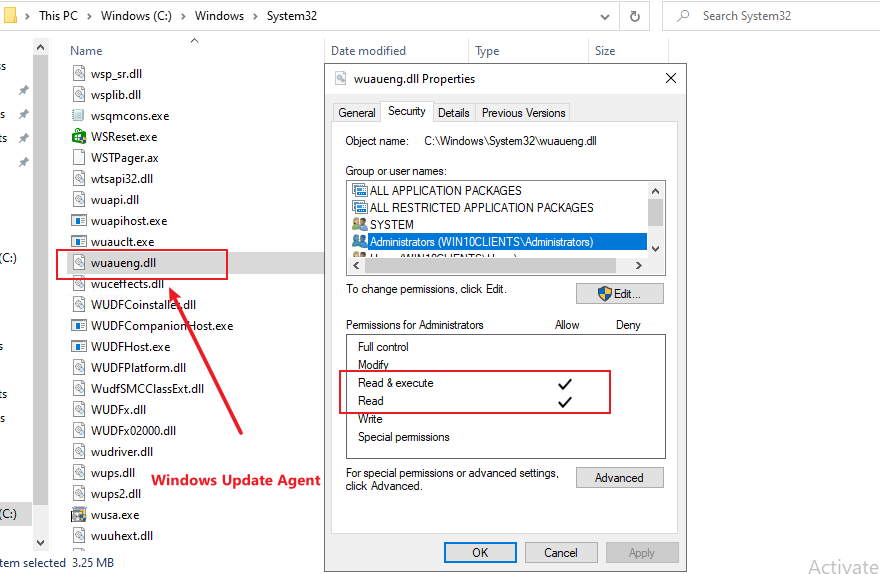Select ALL RESTRICTED APPLICATION PACKAGES entry
880x574 pixels.
click(x=481, y=208)
